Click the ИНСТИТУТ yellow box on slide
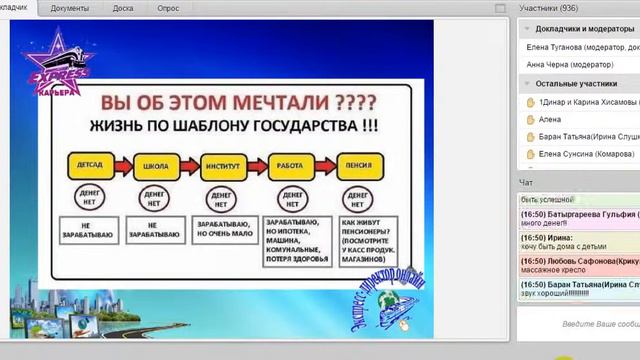The height and width of the screenshot is (360, 640). [223, 167]
